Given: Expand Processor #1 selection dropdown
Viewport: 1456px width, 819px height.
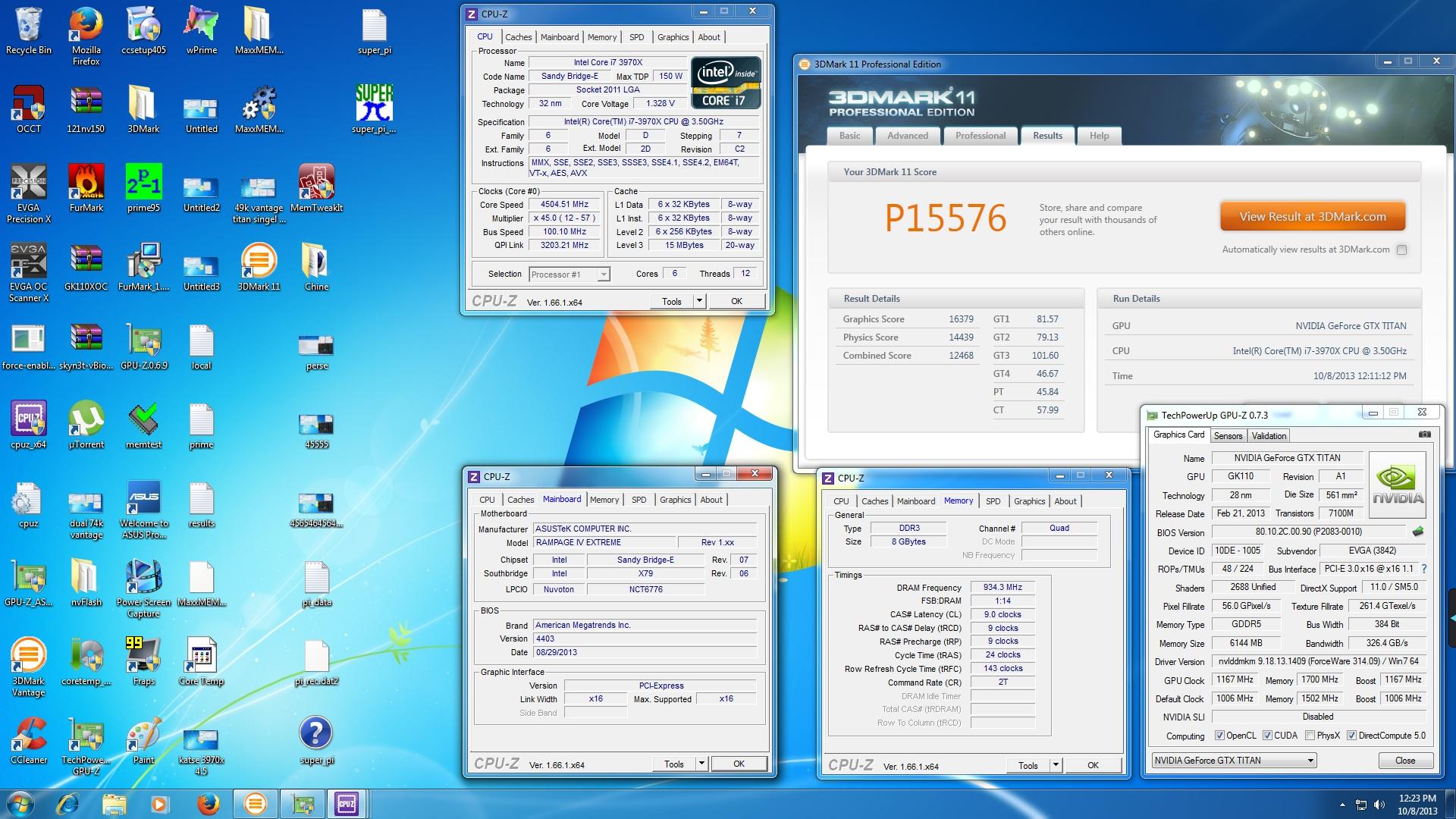Looking at the screenshot, I should click(x=604, y=275).
